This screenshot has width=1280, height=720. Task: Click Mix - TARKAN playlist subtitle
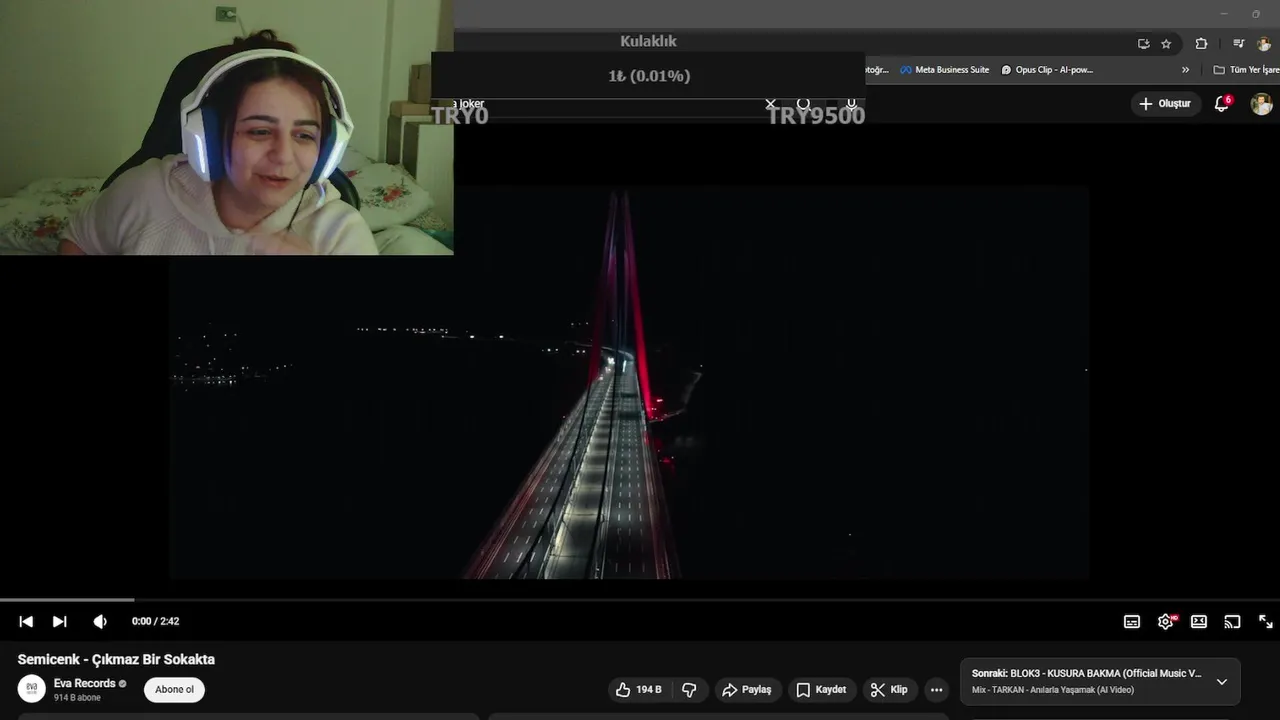click(x=1053, y=690)
